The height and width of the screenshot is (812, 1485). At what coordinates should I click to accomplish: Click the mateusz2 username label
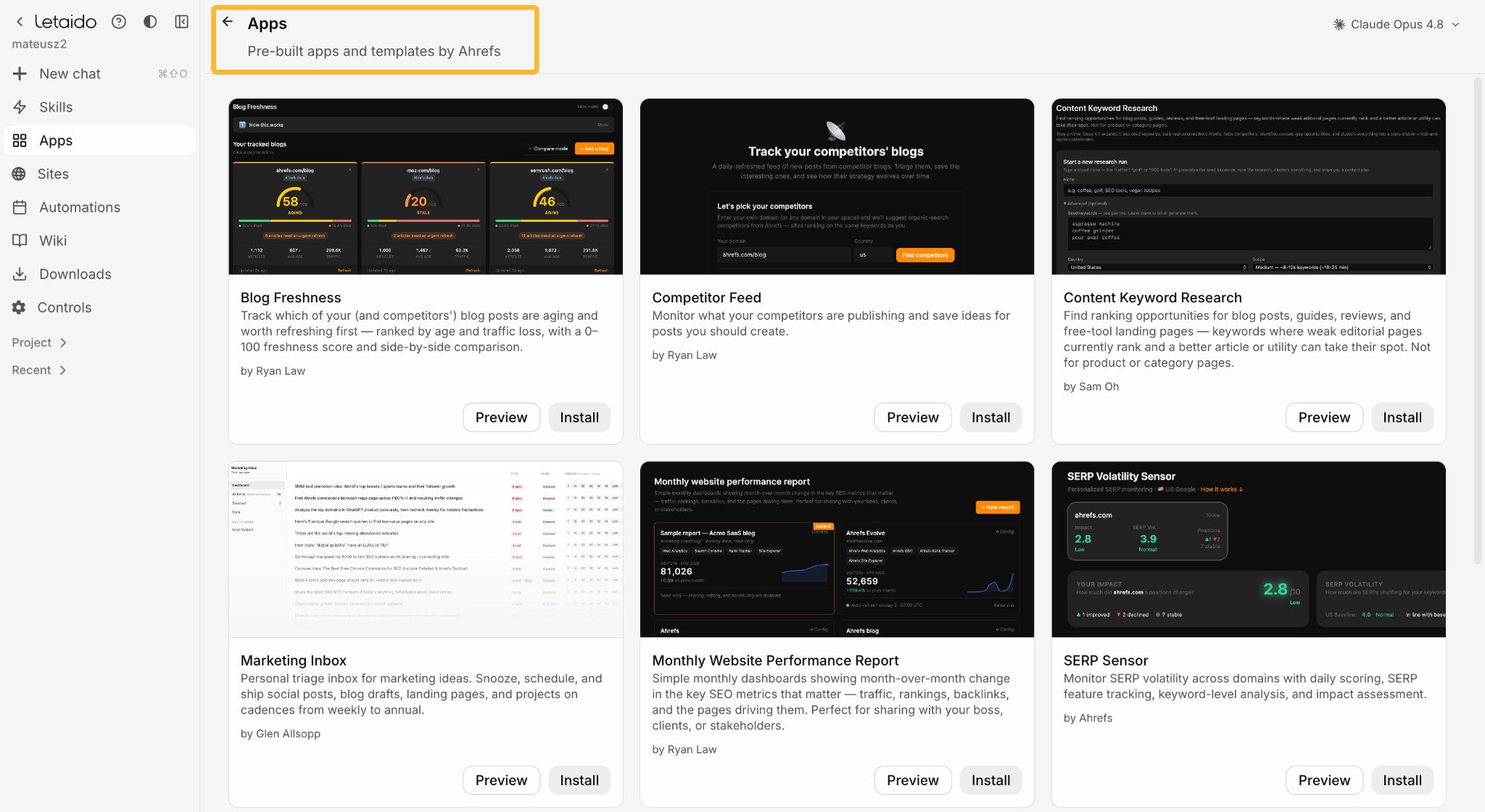coord(39,43)
